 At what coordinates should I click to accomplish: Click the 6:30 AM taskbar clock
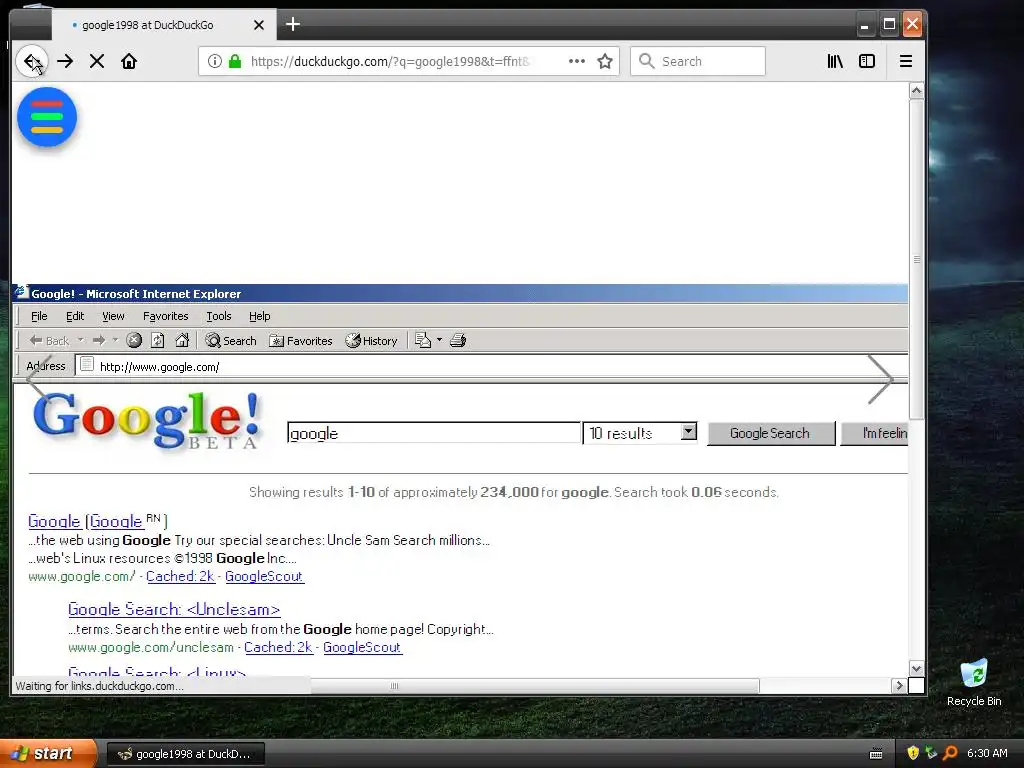coord(987,753)
